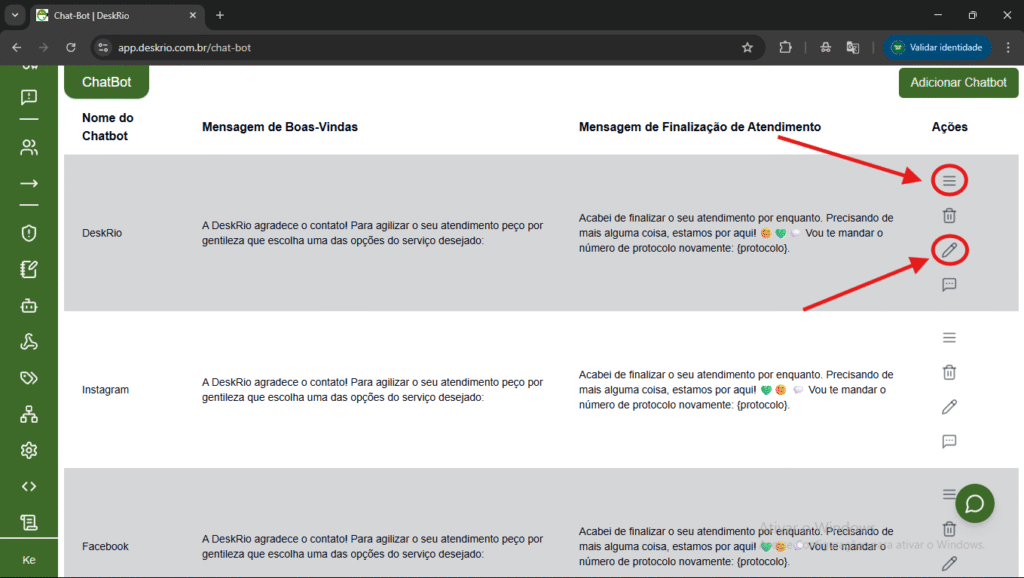Open the hierarchy departments sidebar icon
Image resolution: width=1024 pixels, height=578 pixels.
click(x=29, y=414)
